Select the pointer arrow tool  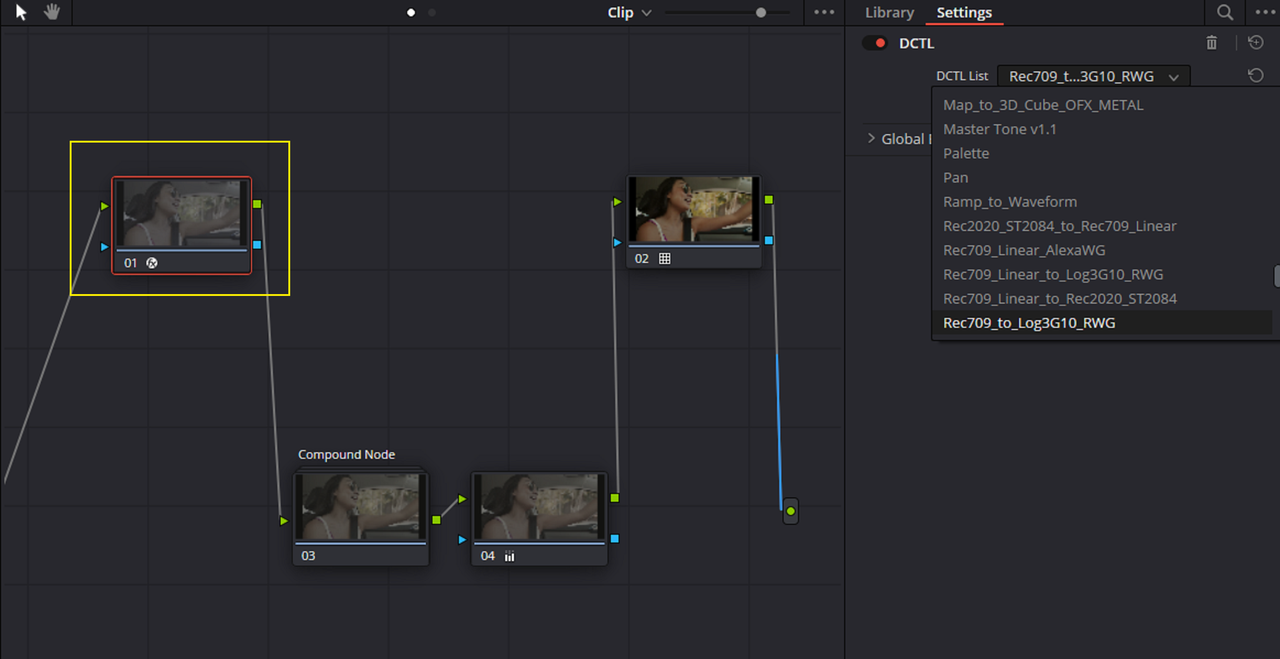(22, 12)
